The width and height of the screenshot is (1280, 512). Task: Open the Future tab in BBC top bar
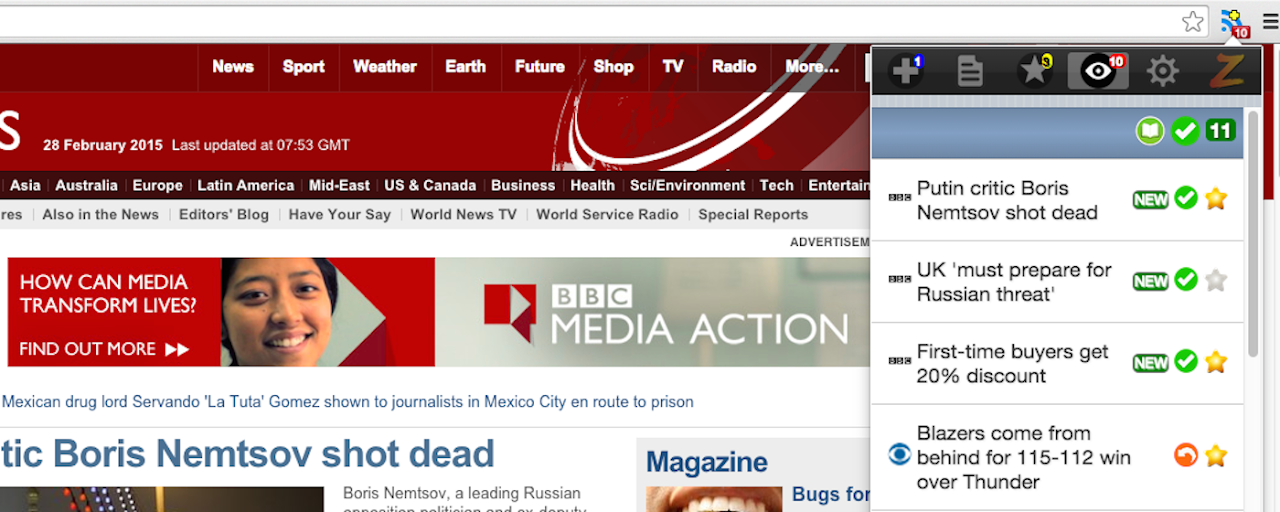540,67
